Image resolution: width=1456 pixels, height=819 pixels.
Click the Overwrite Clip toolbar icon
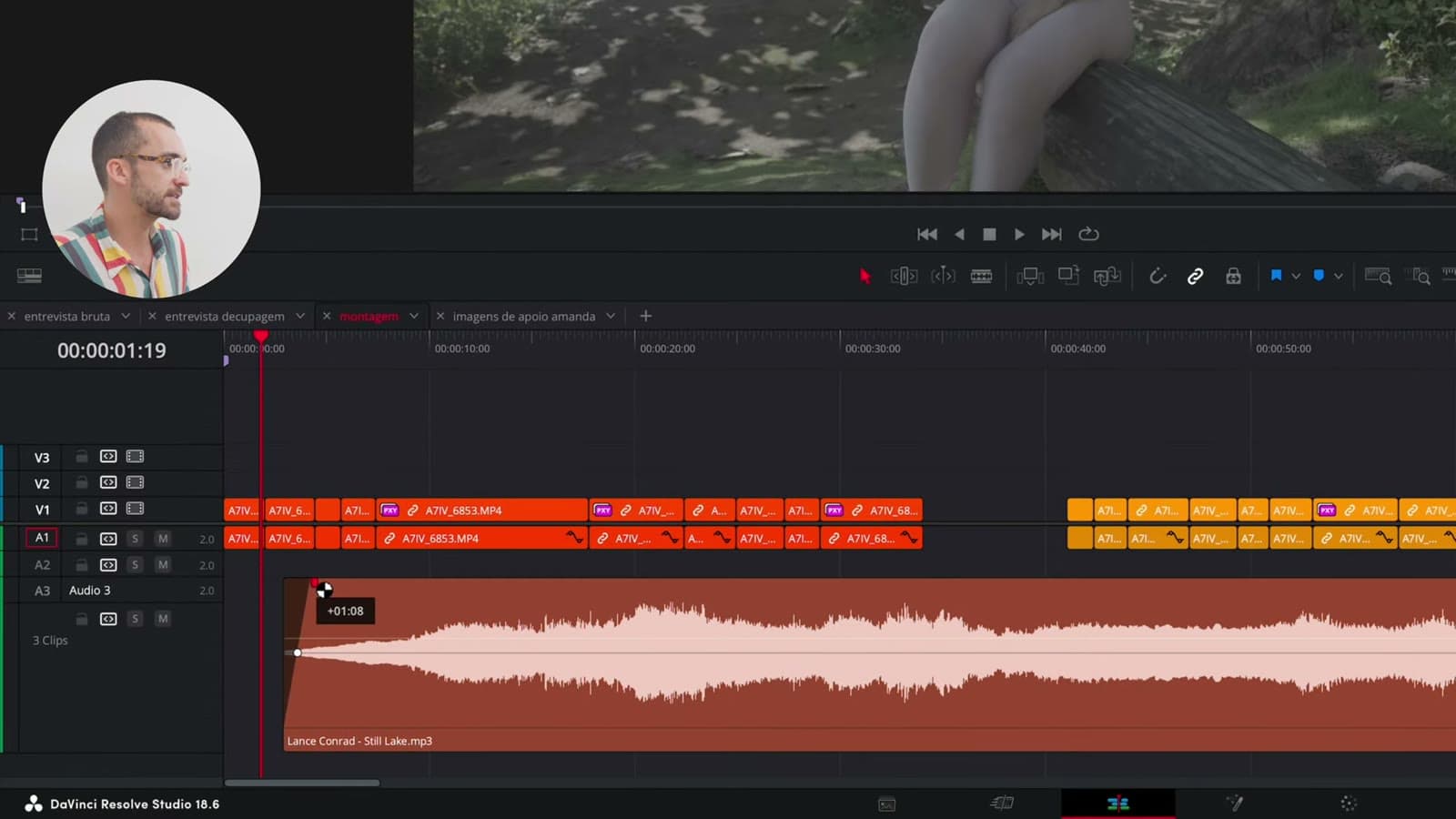[x=1068, y=275]
